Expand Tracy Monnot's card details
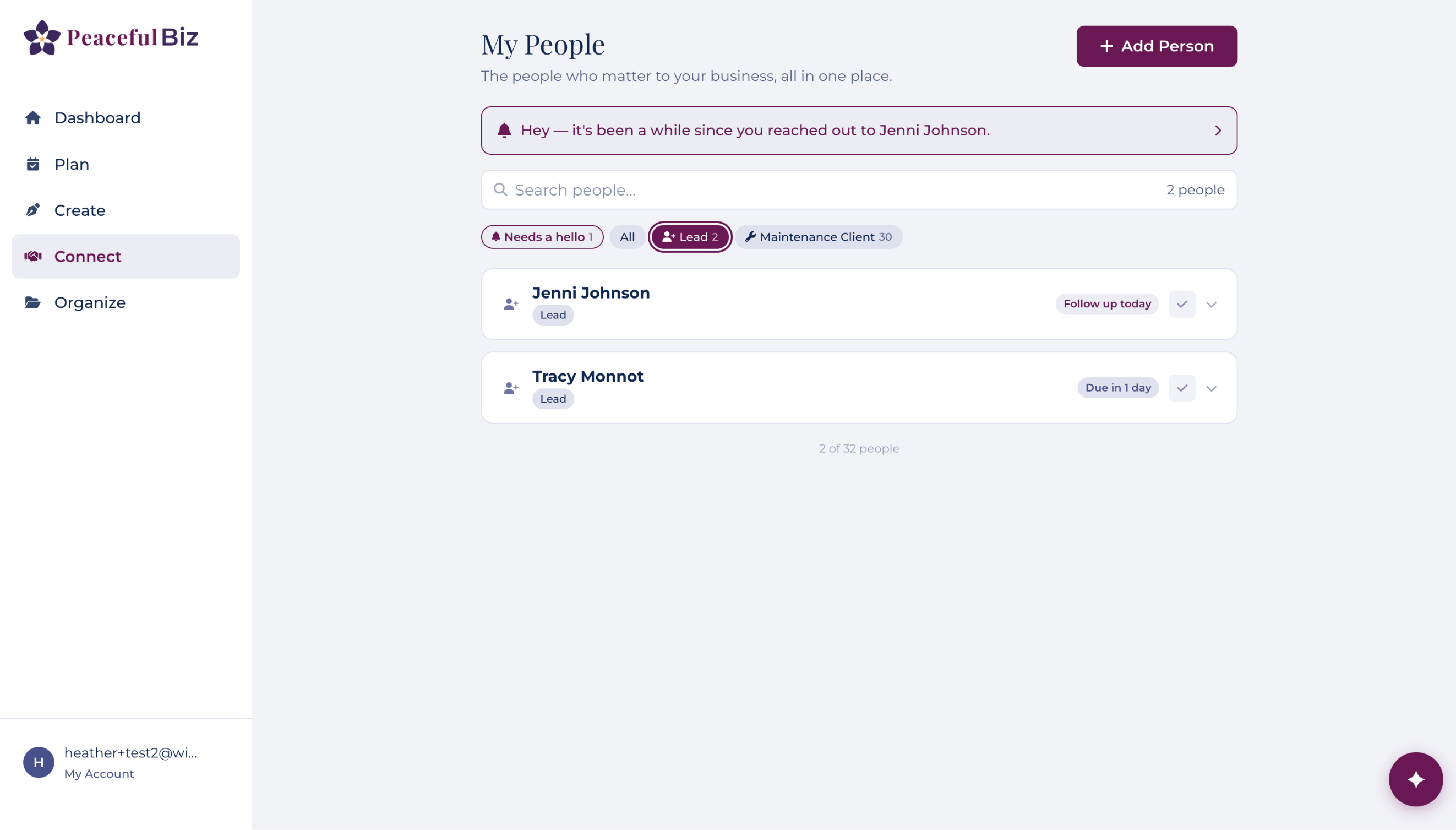Screen dimensions: 1456x830 (x=1212, y=388)
